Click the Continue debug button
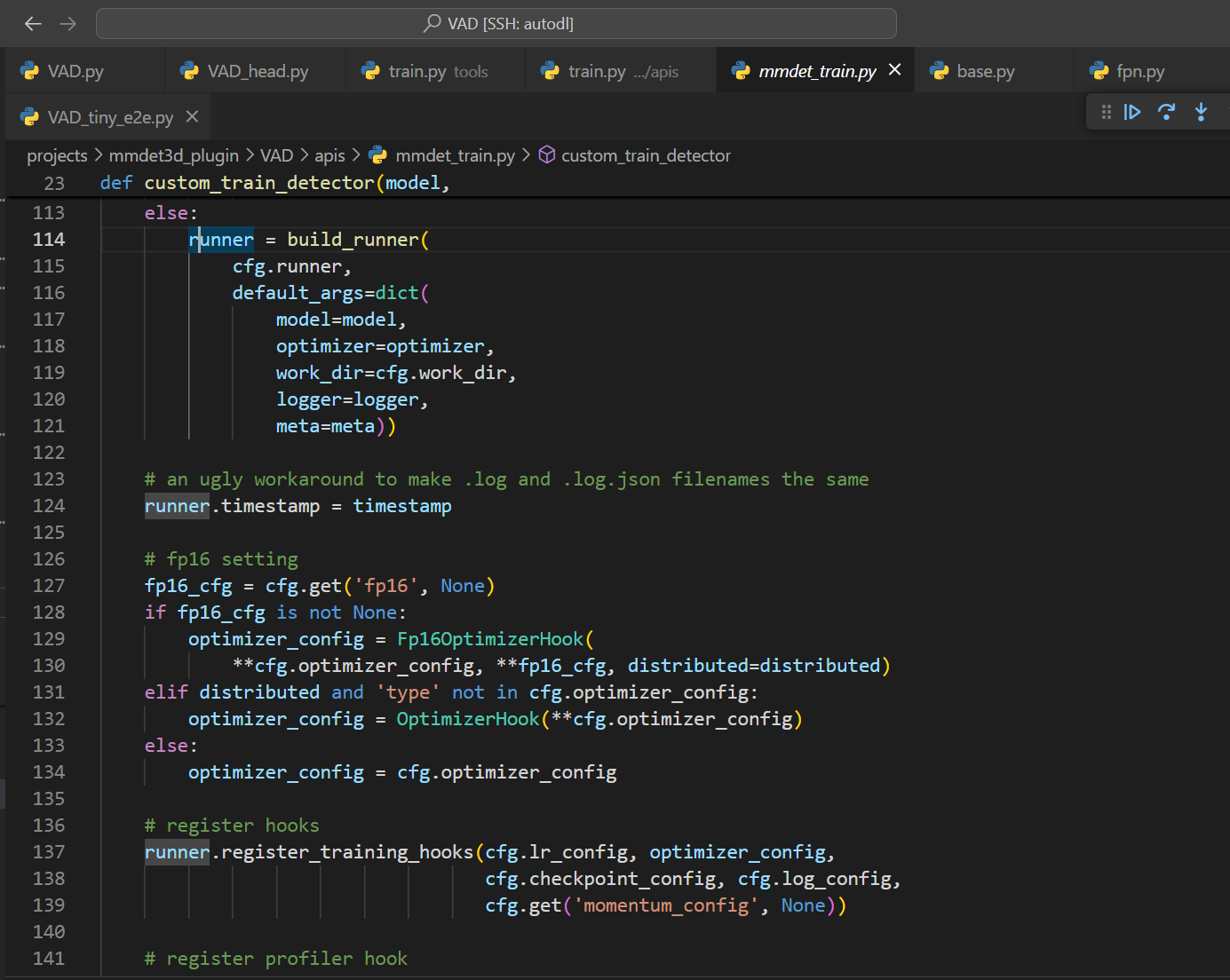 click(1132, 112)
